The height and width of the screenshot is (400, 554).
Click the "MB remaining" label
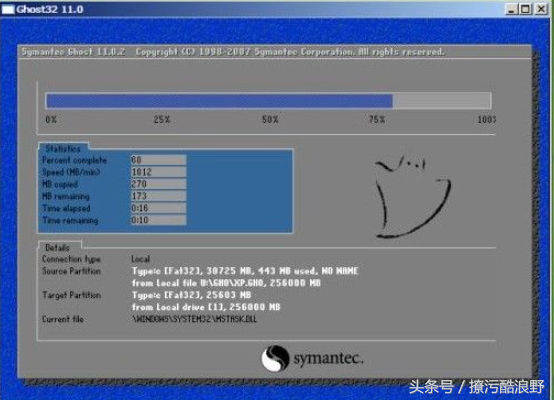click(66, 196)
